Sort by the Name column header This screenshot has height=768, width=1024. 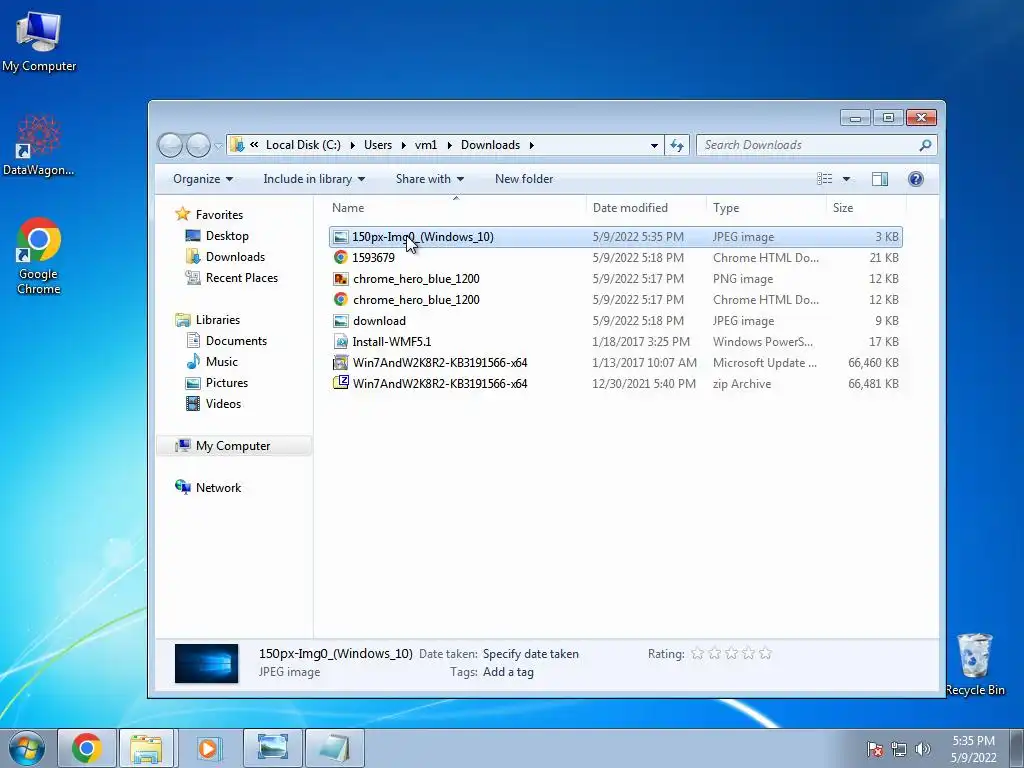coord(456,208)
